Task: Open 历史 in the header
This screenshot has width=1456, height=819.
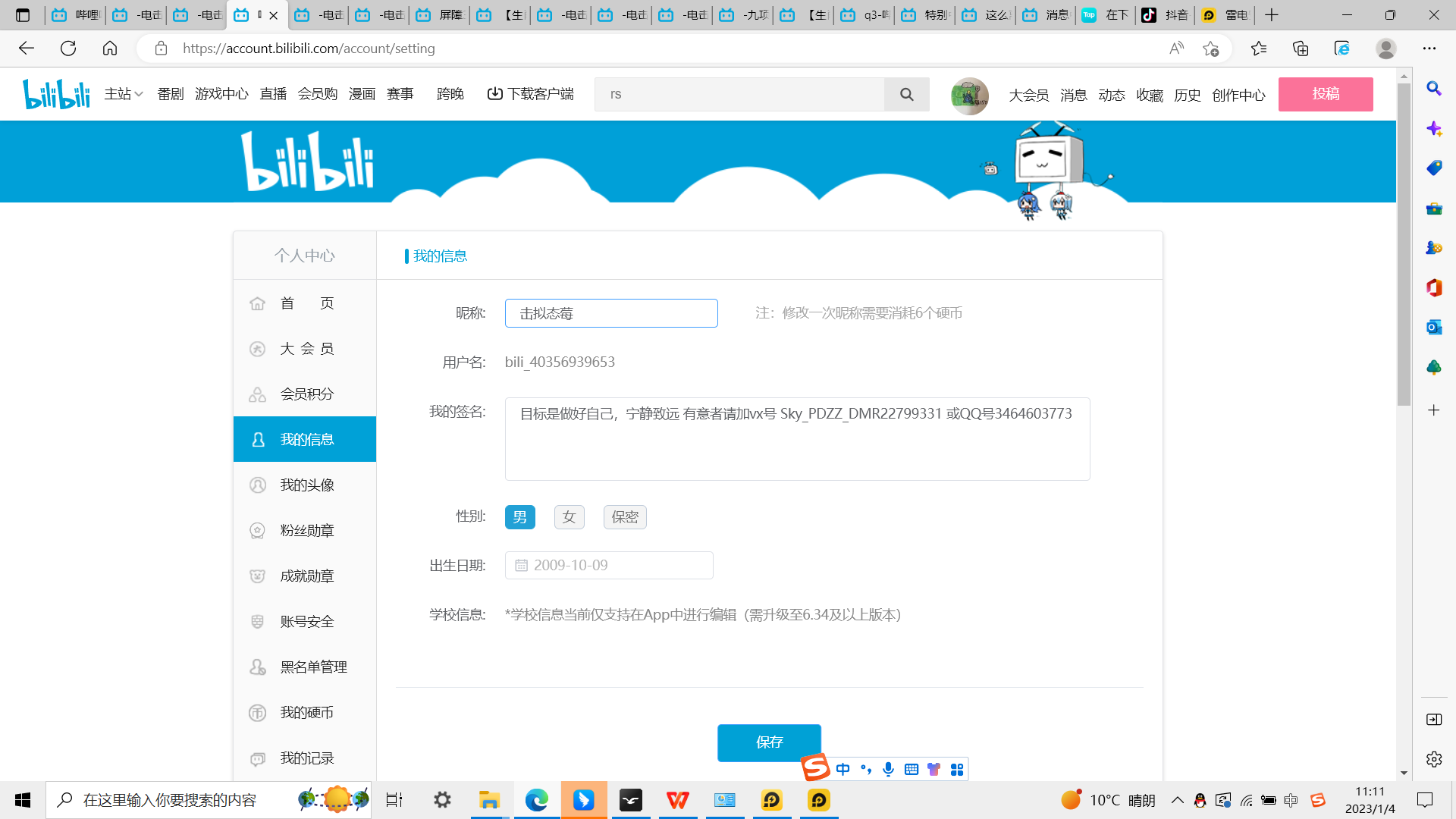Action: 1188,96
